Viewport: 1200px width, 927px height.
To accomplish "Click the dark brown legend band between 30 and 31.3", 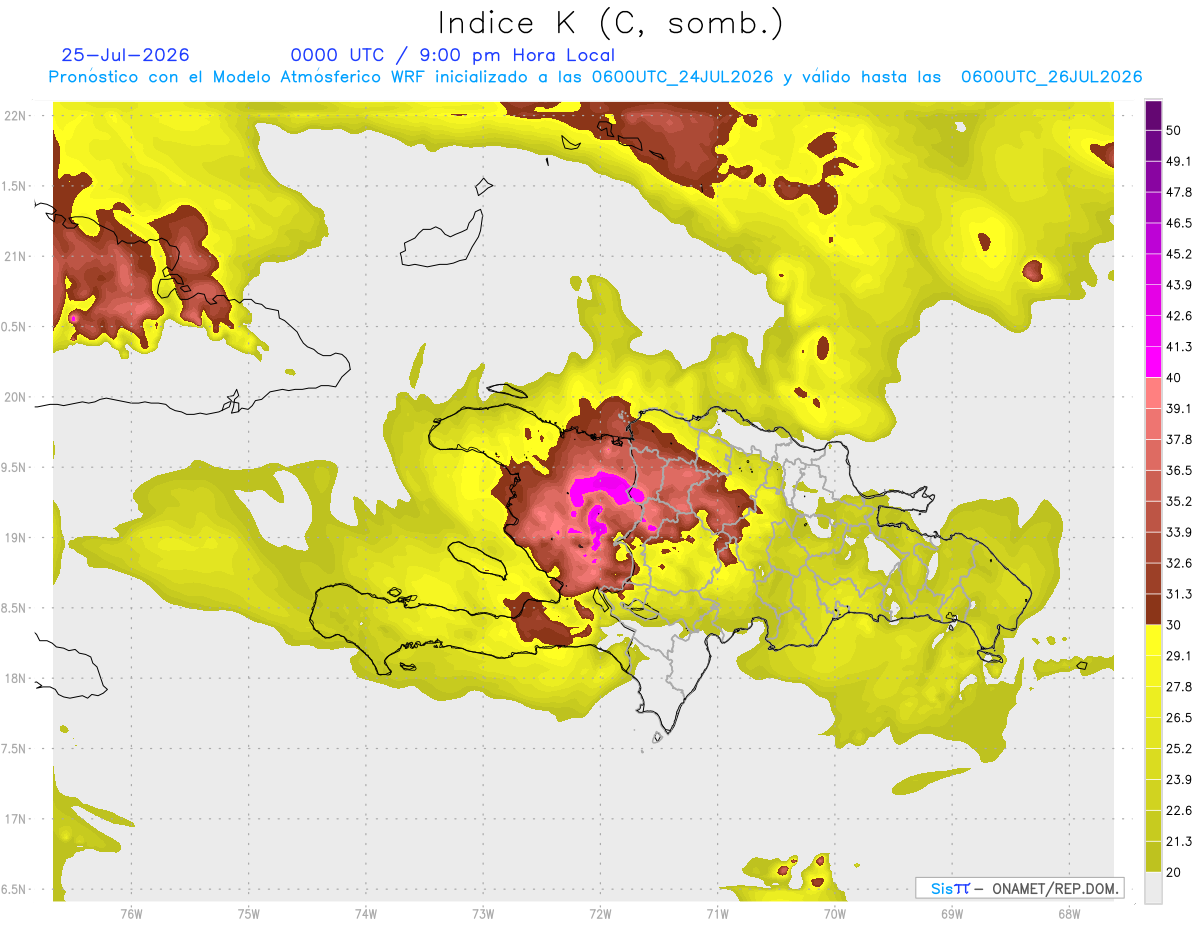I will pyautogui.click(x=1153, y=609).
